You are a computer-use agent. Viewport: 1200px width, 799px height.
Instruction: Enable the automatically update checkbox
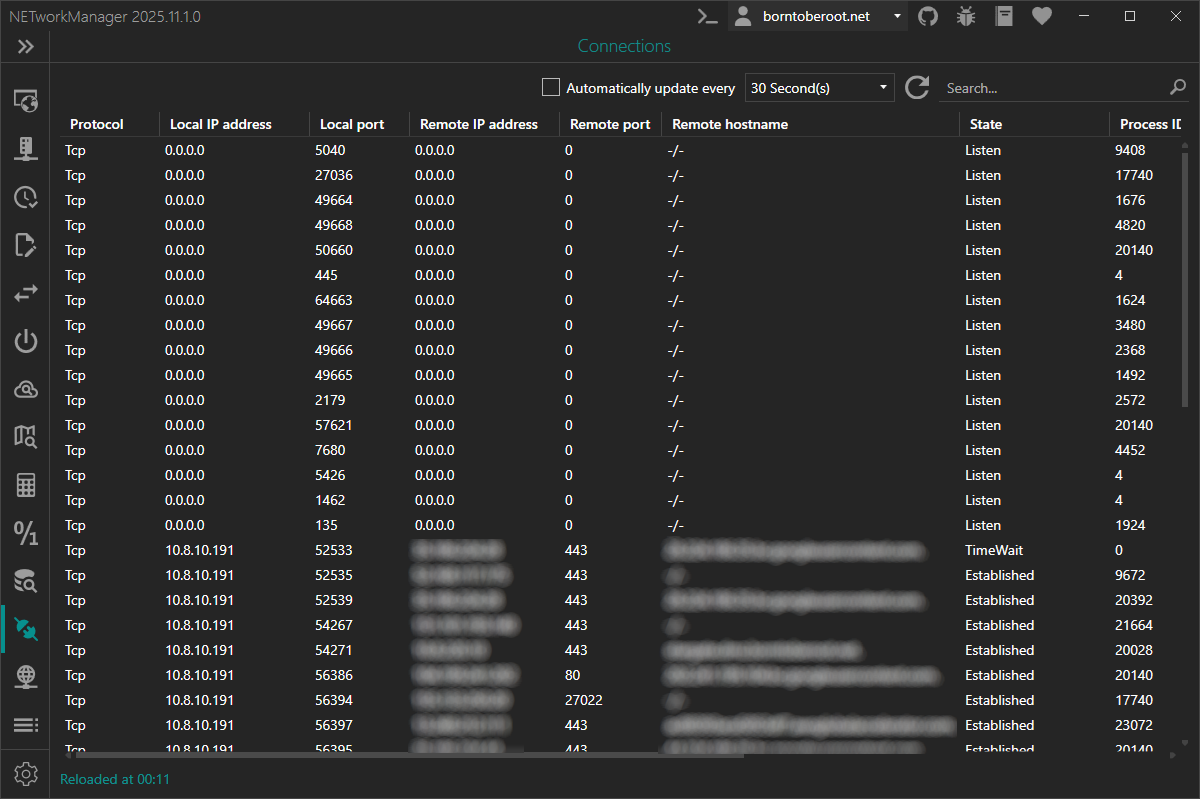[551, 88]
